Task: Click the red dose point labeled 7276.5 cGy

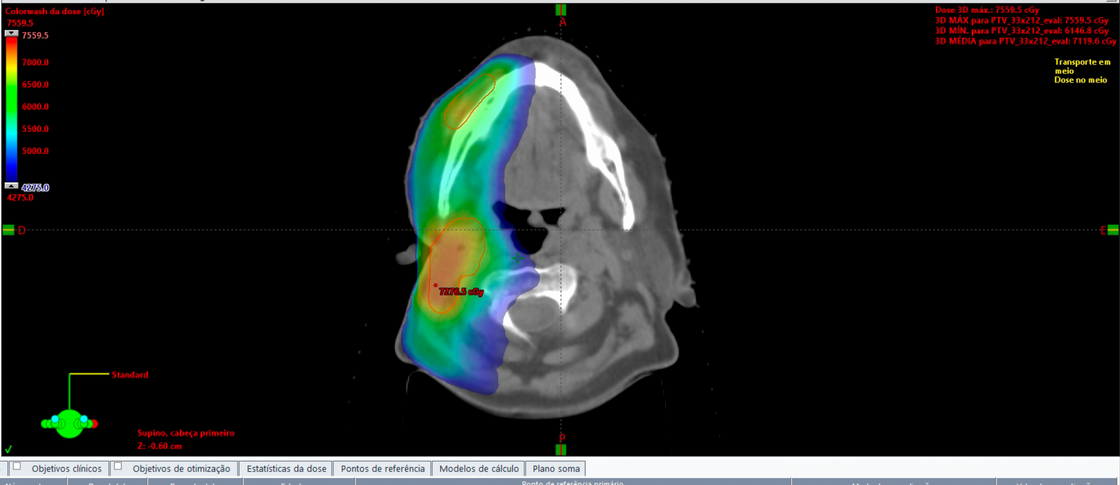Action: tap(436, 285)
